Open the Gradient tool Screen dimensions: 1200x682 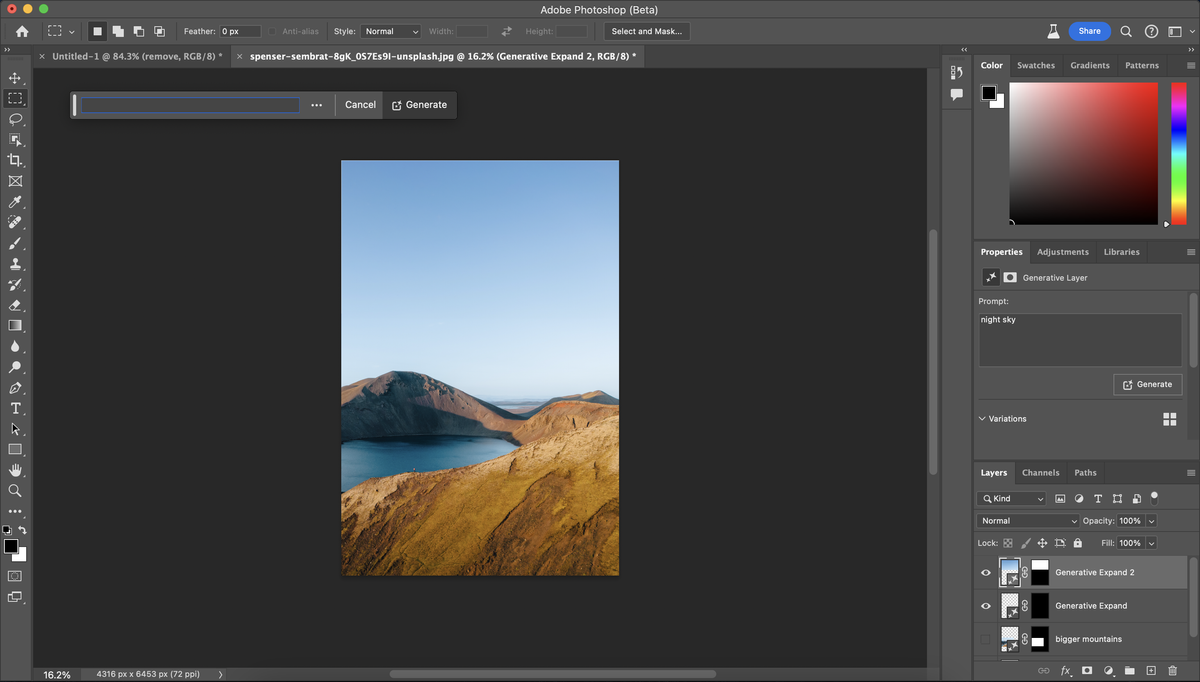15,325
